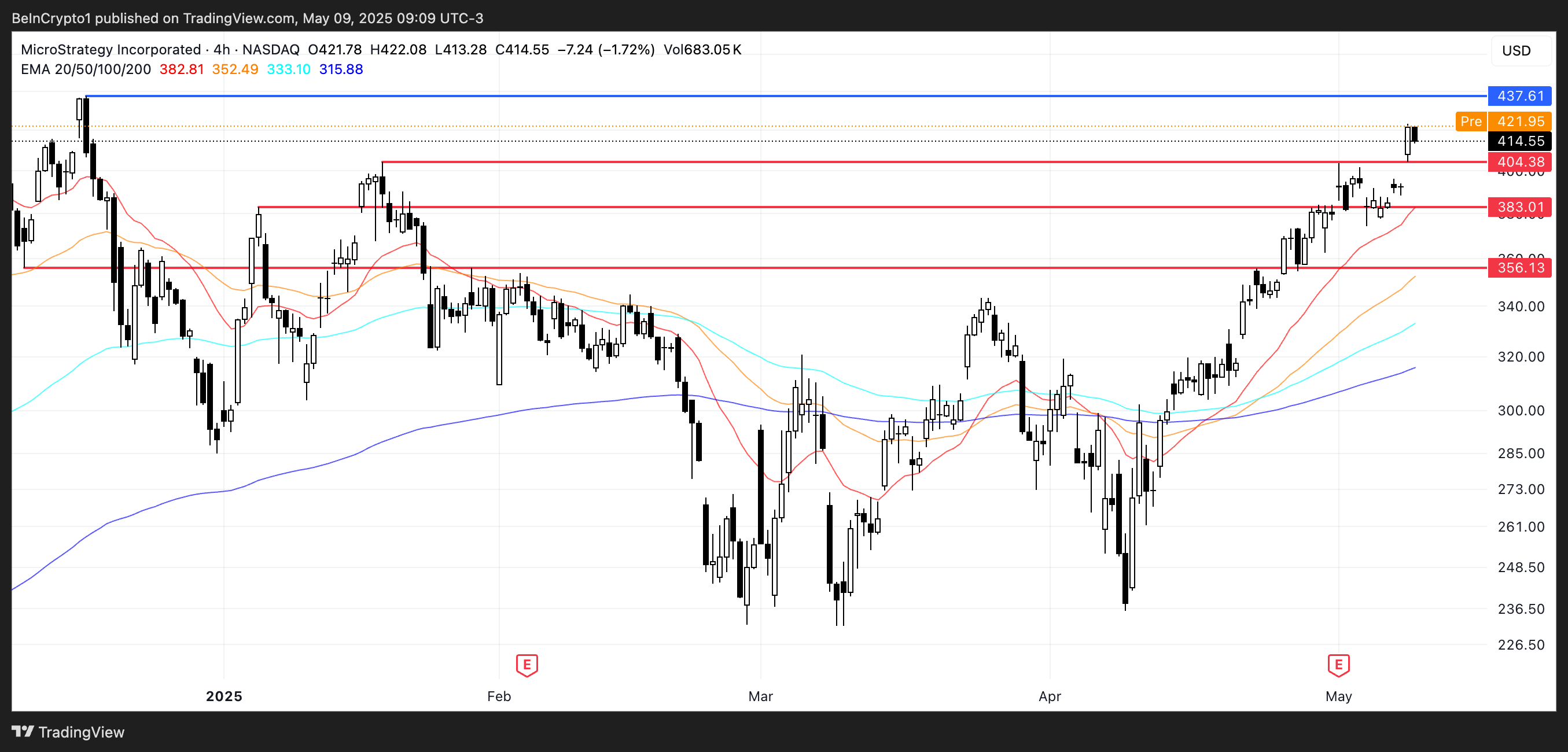Viewport: 1568px width, 752px height.
Task: Click the Mar label on time axis
Action: [x=761, y=696]
